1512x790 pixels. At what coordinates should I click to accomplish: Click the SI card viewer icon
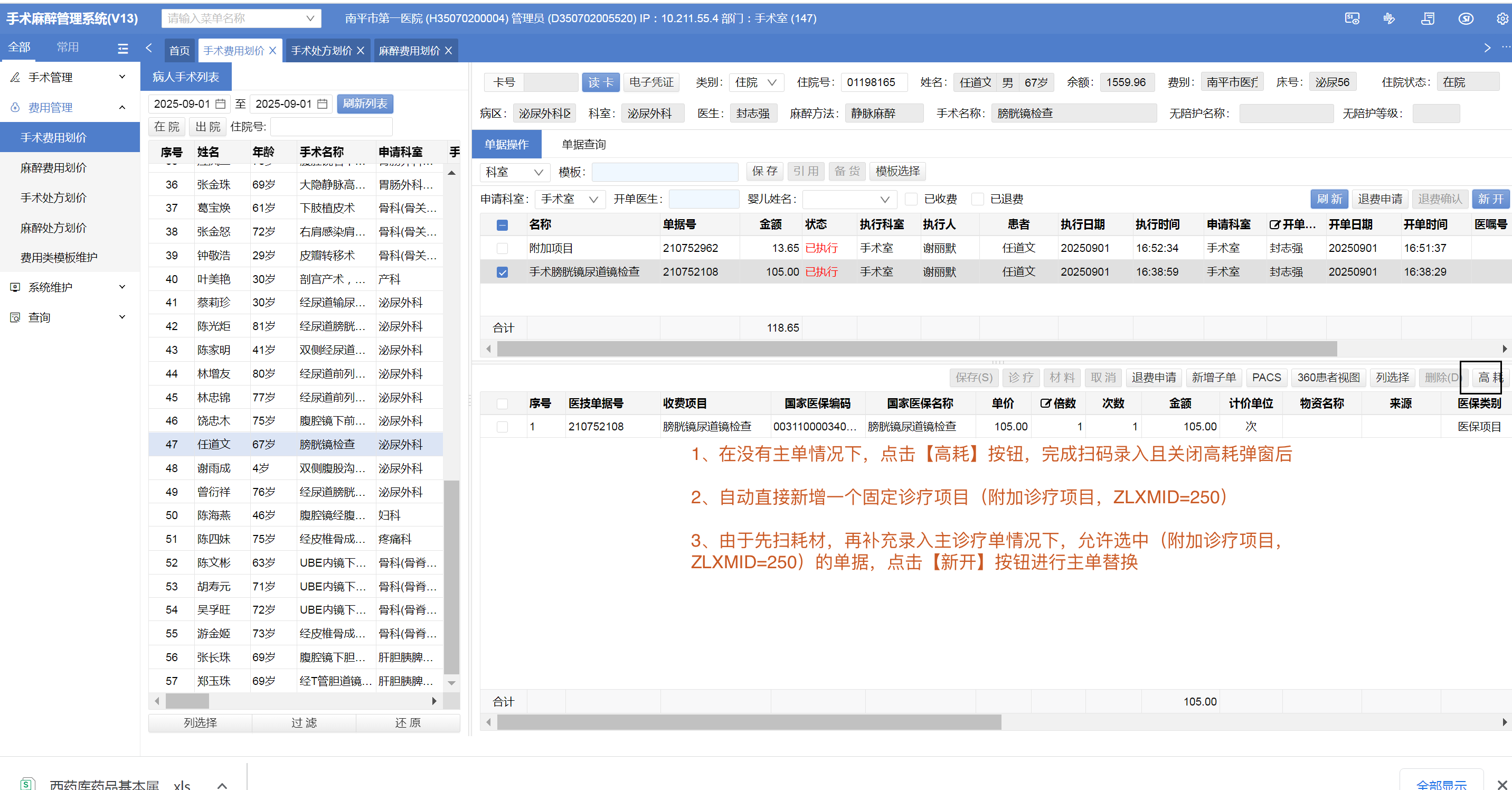coord(1352,19)
